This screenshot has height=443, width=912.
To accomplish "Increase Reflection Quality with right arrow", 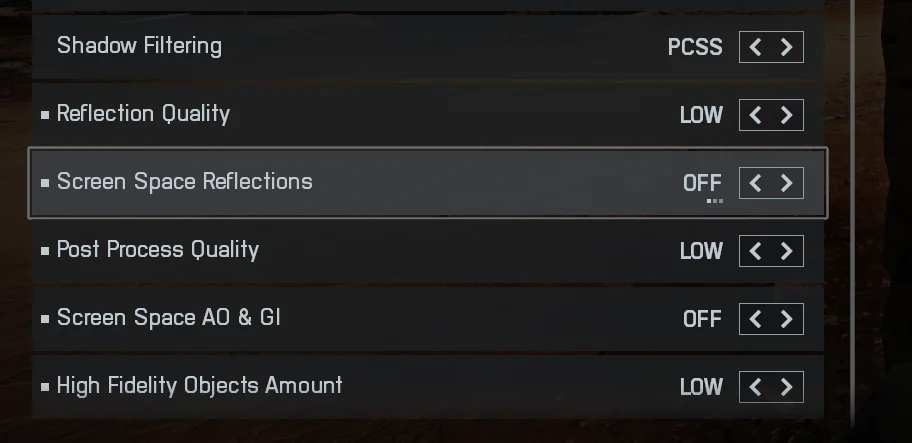I will click(x=787, y=115).
